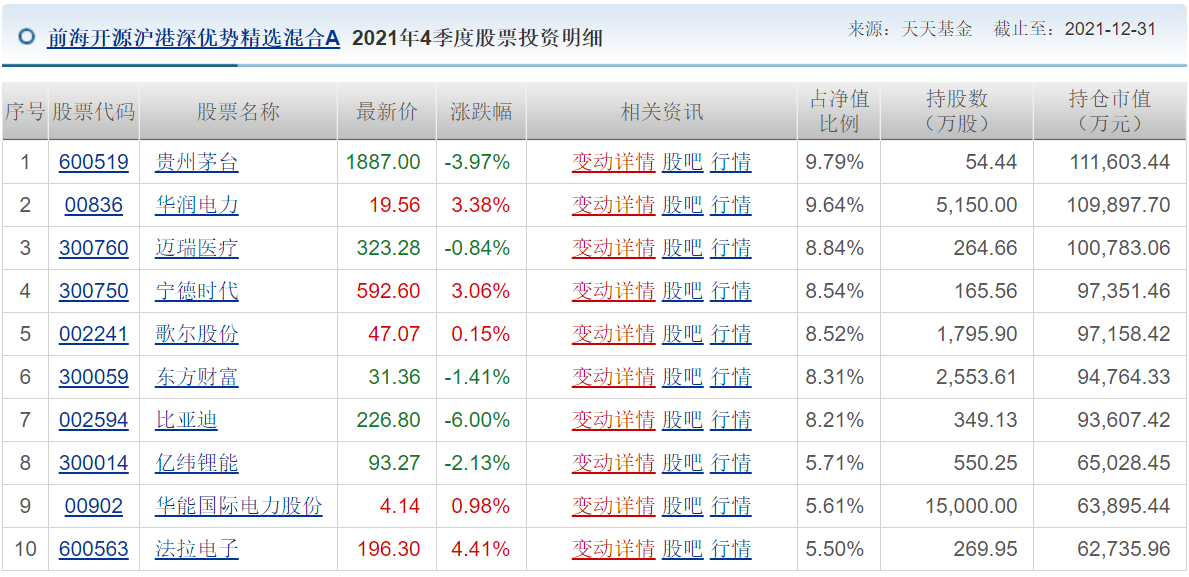Open 股吧 for 华润电力
Viewport: 1189px width, 577px height.
tap(682, 205)
